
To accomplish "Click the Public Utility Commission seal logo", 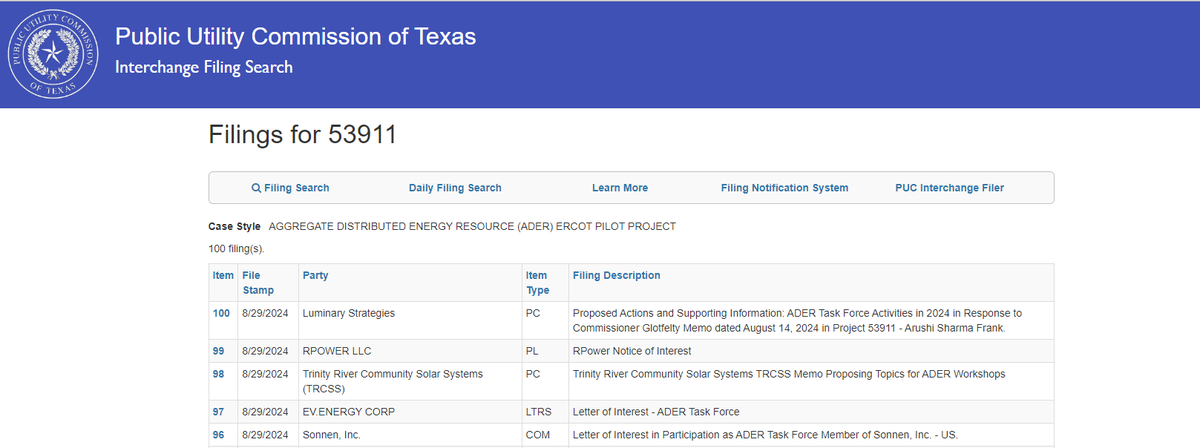I will (x=51, y=52).
